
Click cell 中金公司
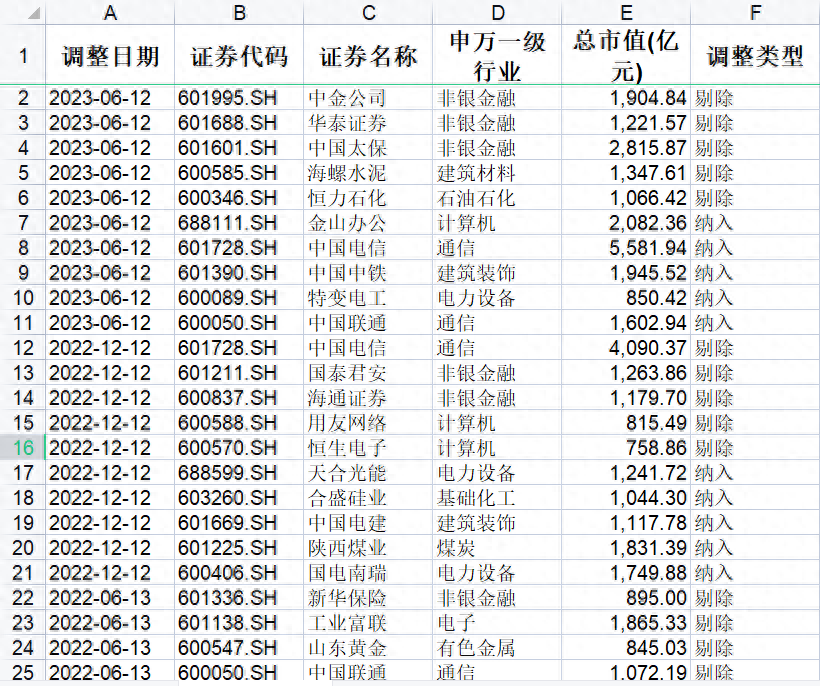[368, 98]
